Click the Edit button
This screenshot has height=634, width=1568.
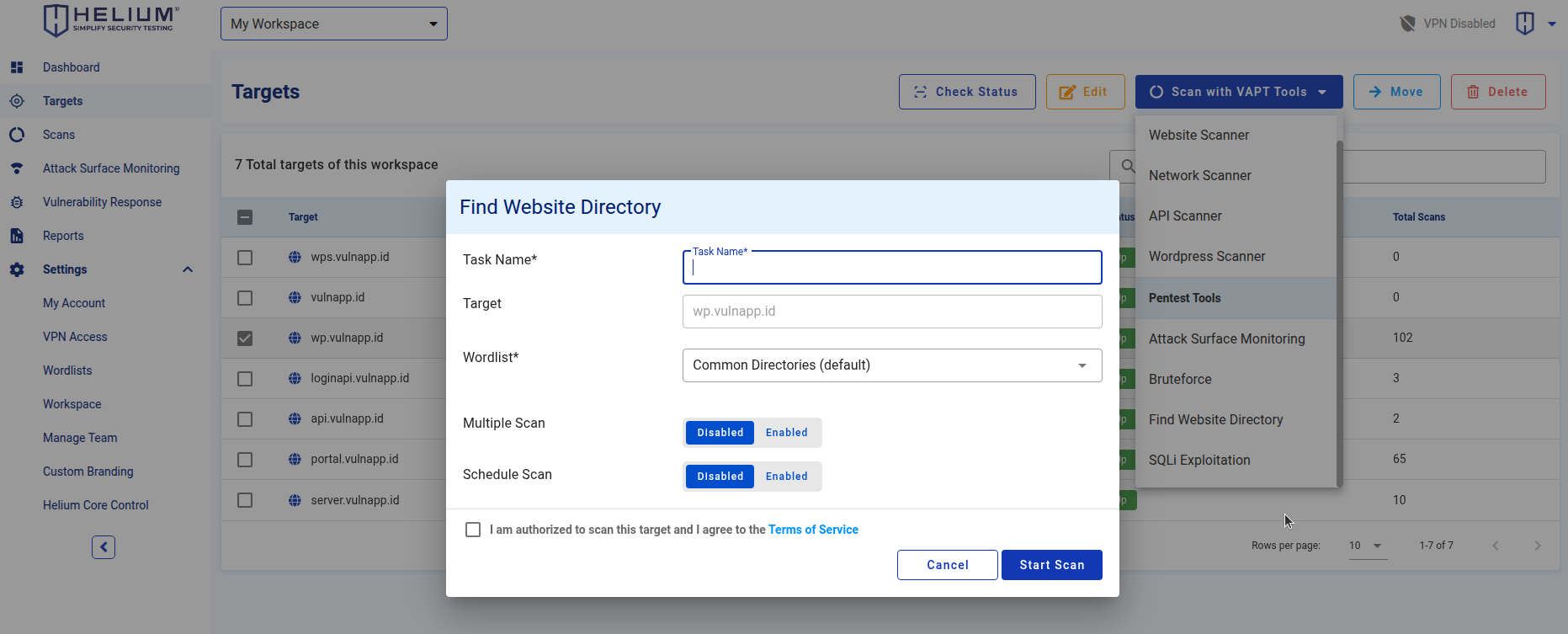click(x=1086, y=92)
